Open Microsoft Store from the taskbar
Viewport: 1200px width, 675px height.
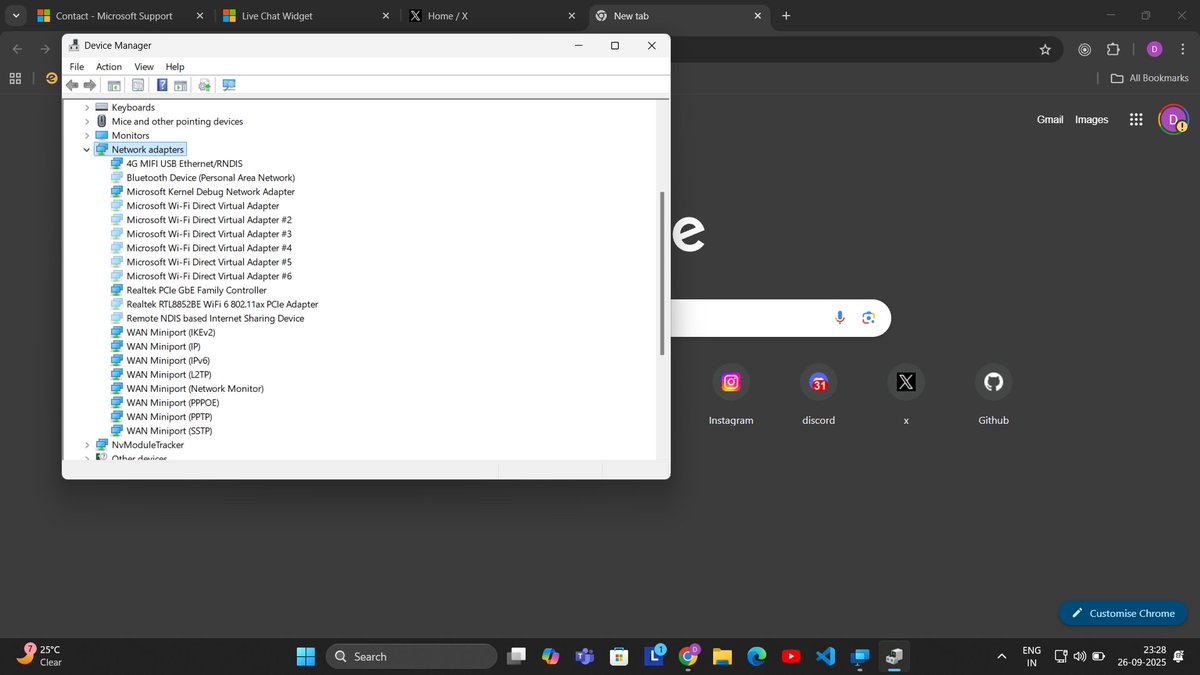point(619,656)
